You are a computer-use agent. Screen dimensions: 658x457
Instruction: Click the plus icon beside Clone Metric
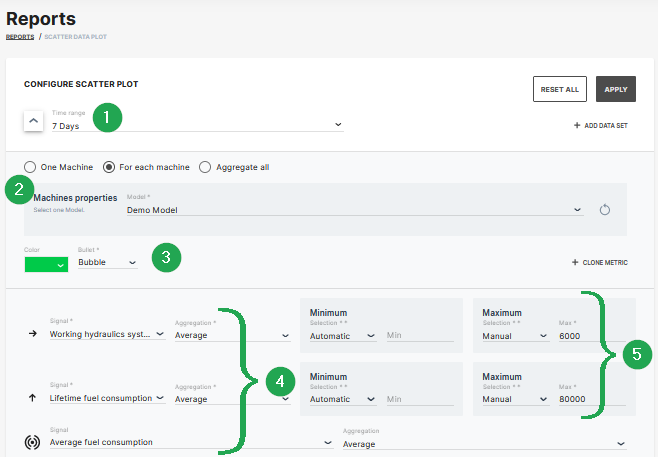click(575, 262)
